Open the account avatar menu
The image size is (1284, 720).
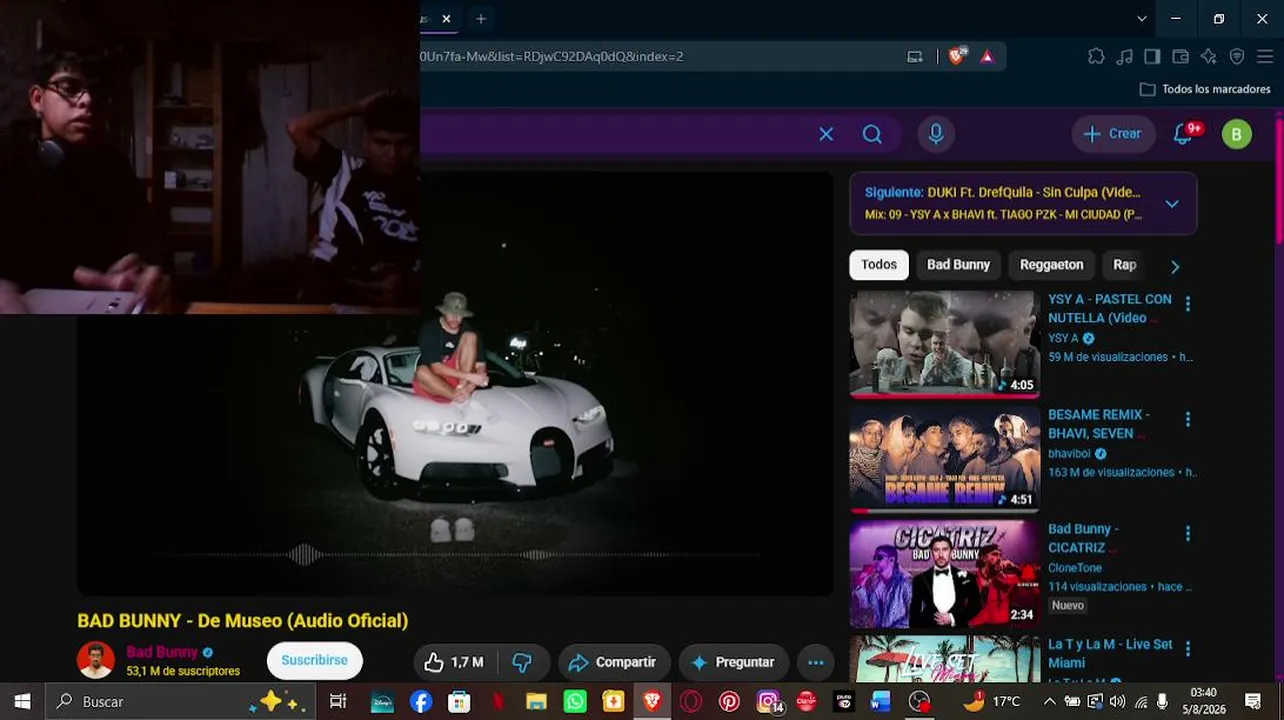1237,134
